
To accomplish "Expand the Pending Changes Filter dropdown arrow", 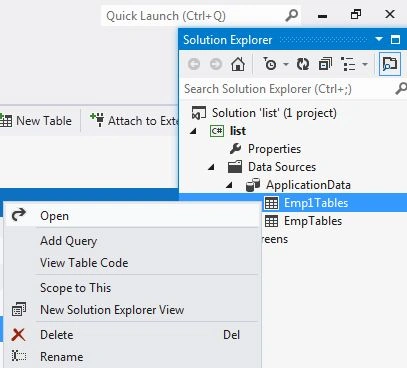I will click(x=286, y=64).
